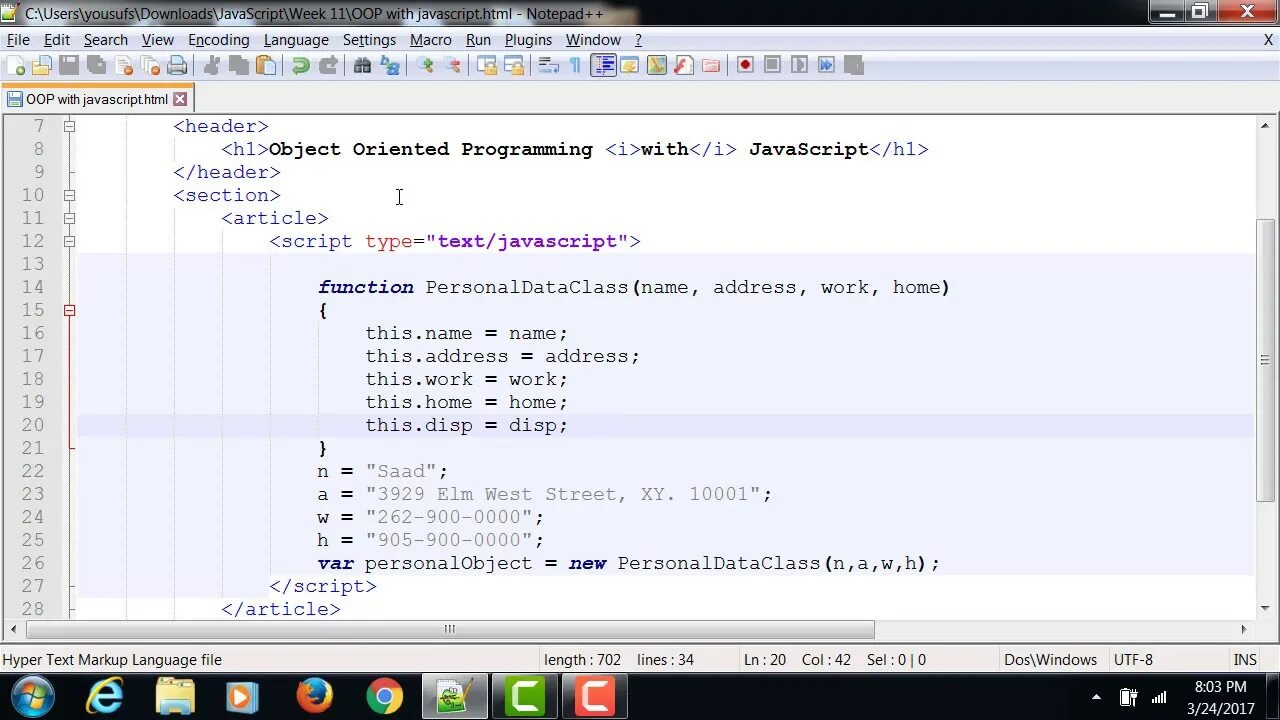Open Google Chrome from the taskbar
Viewport: 1280px width, 720px height.
pyautogui.click(x=384, y=696)
